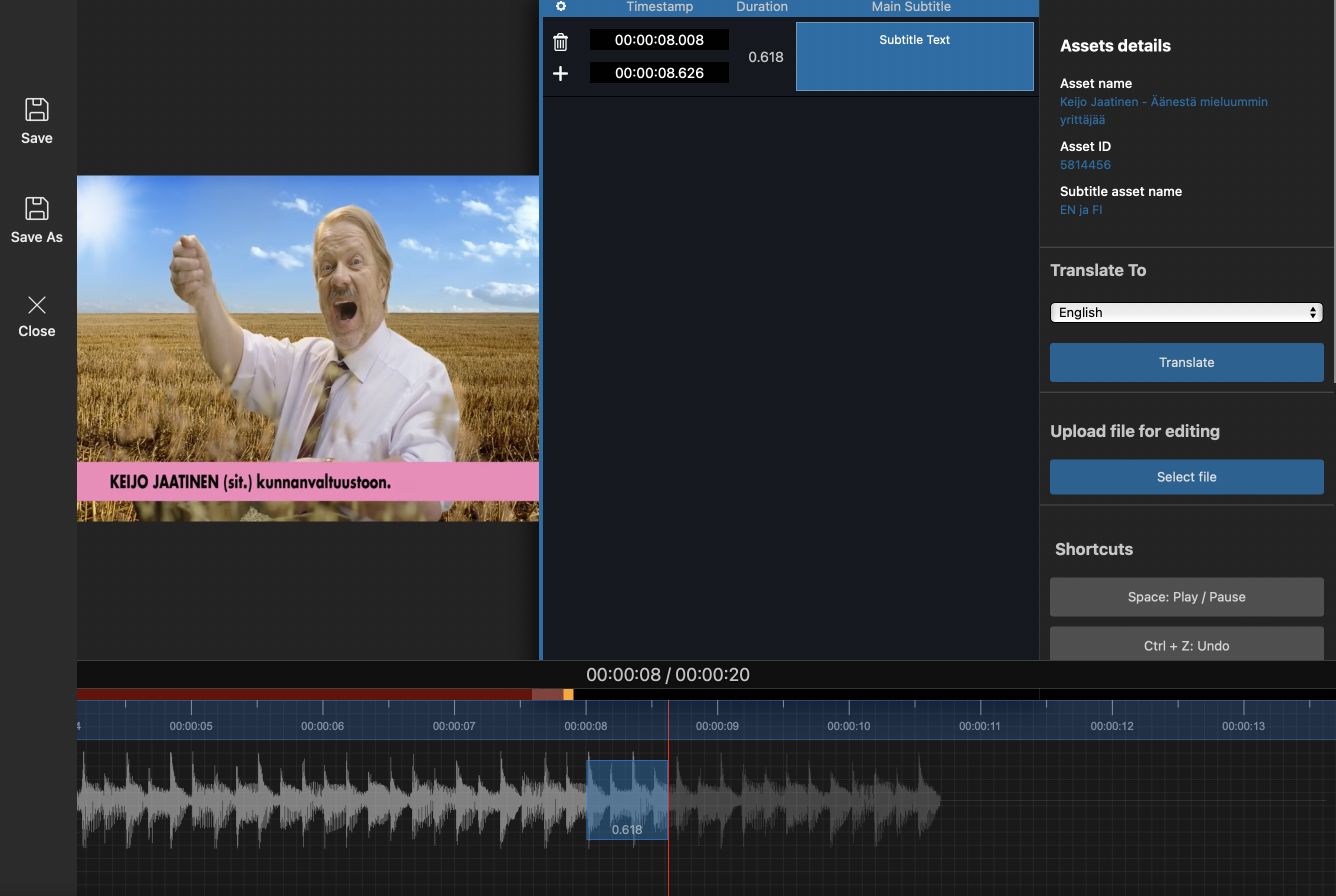This screenshot has width=1336, height=896.
Task: Click the Save As disk icon
Action: [x=36, y=208]
